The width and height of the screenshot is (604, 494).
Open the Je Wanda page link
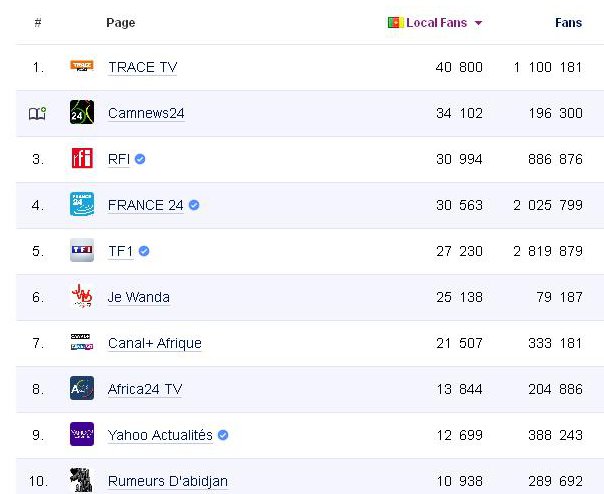tap(139, 297)
